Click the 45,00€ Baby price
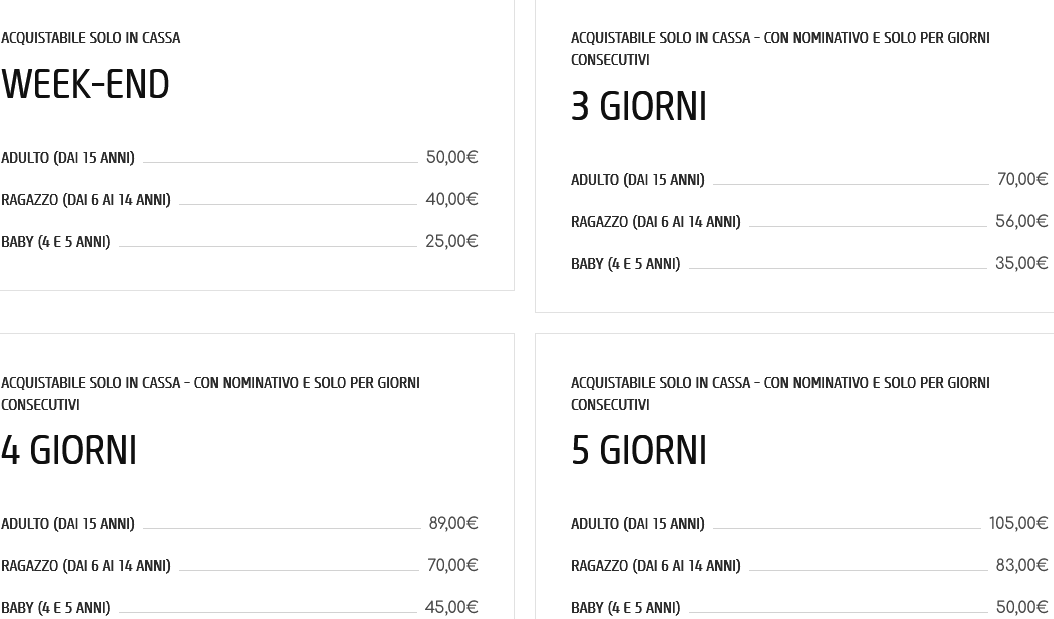 pos(451,607)
